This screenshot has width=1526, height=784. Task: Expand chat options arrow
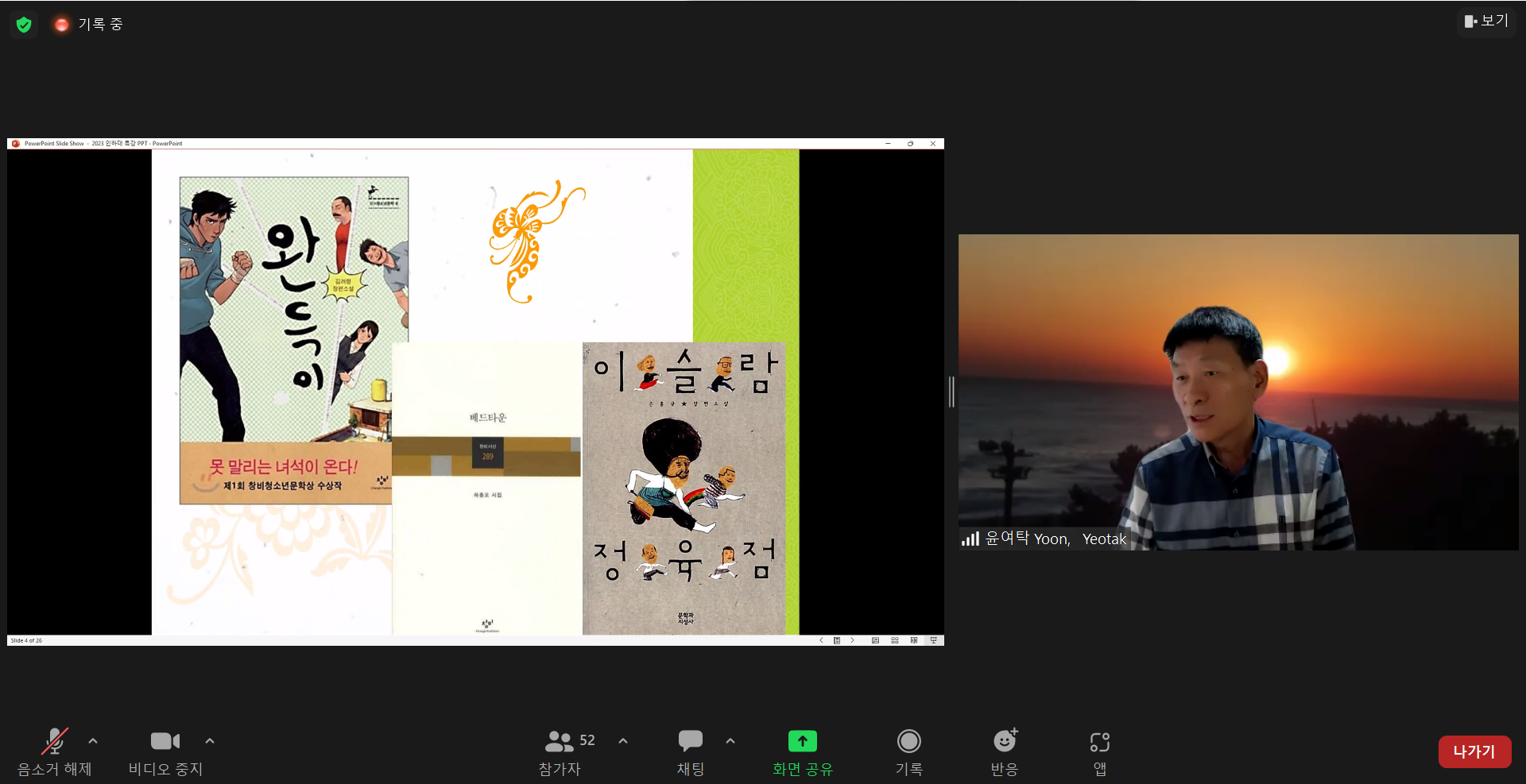click(730, 741)
